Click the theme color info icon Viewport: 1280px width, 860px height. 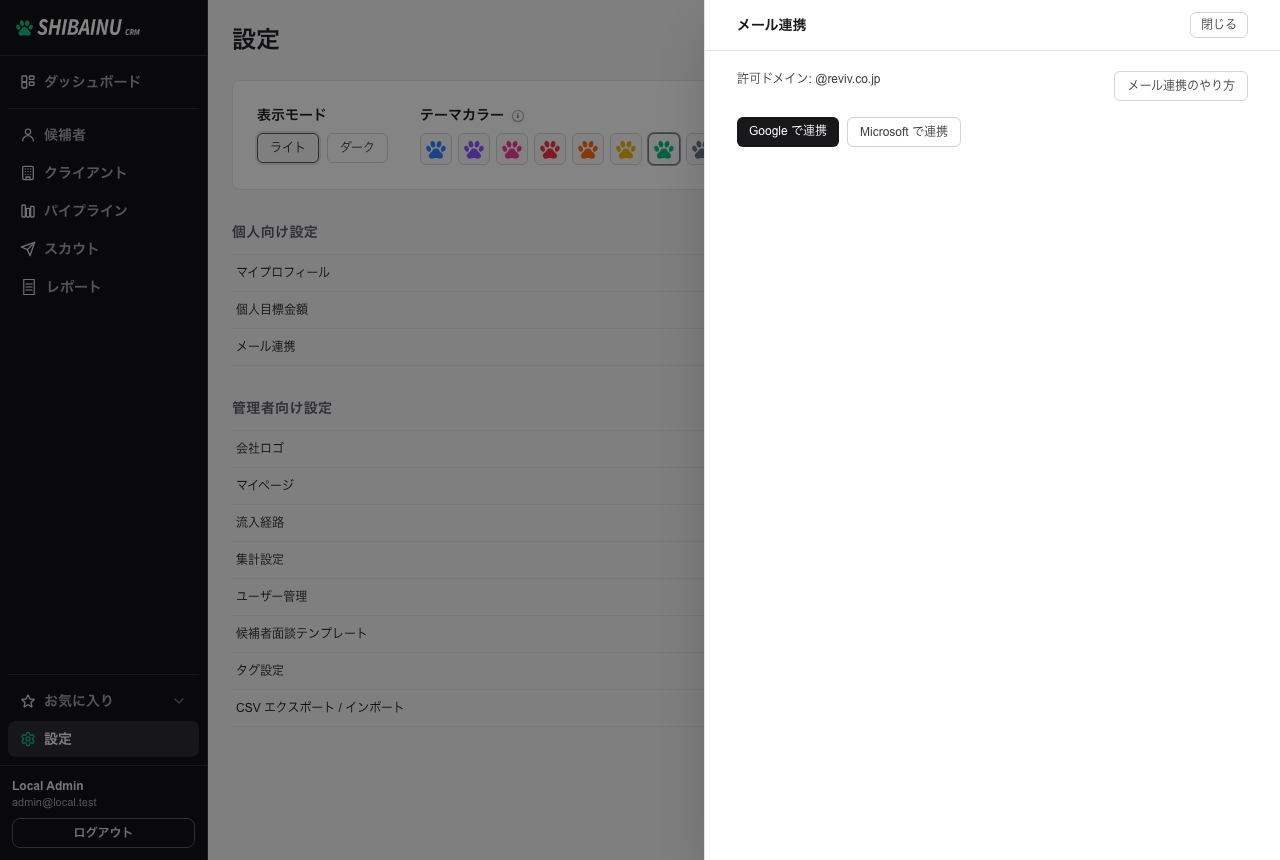pyautogui.click(x=518, y=116)
